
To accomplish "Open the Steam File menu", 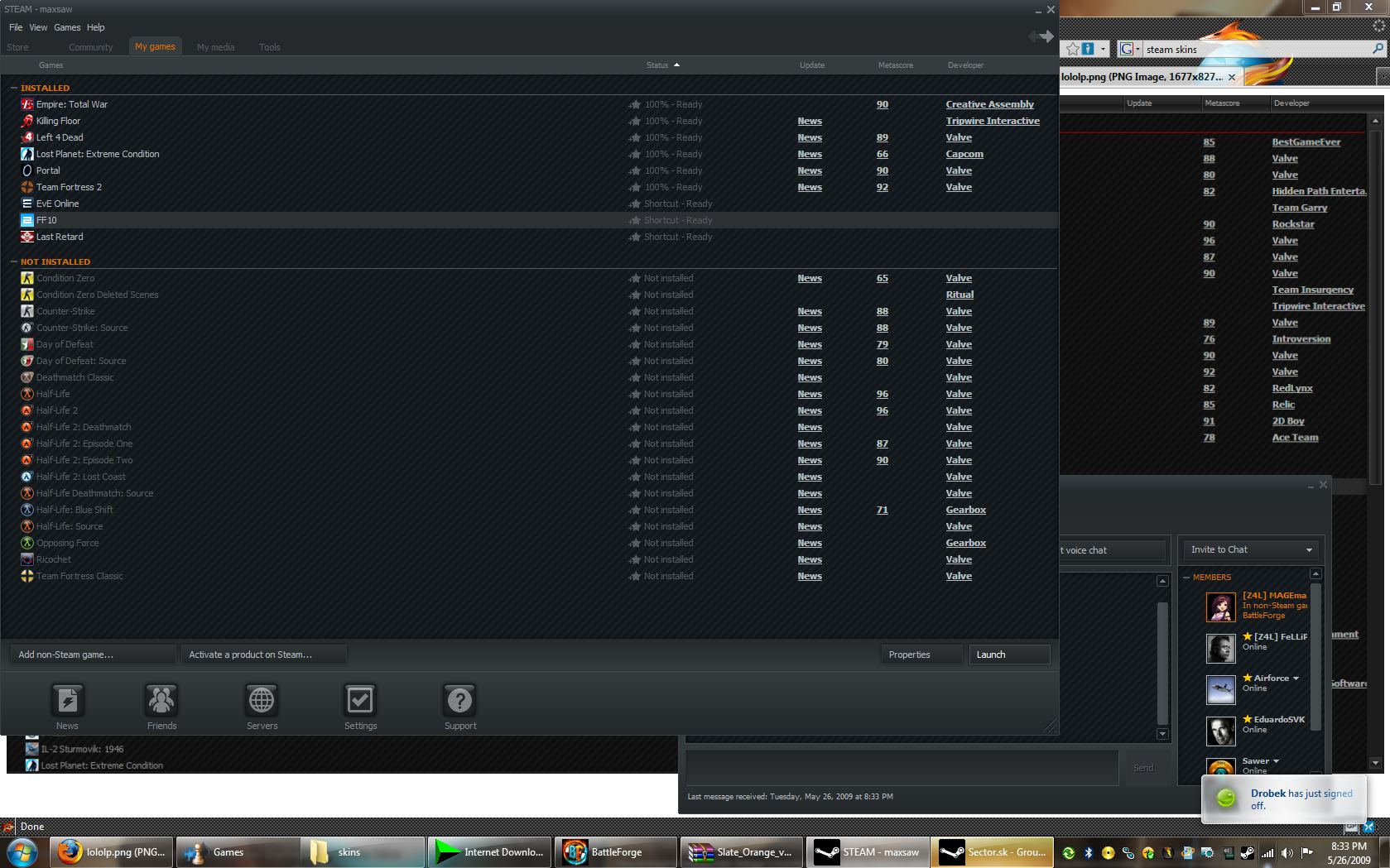I will tap(16, 27).
